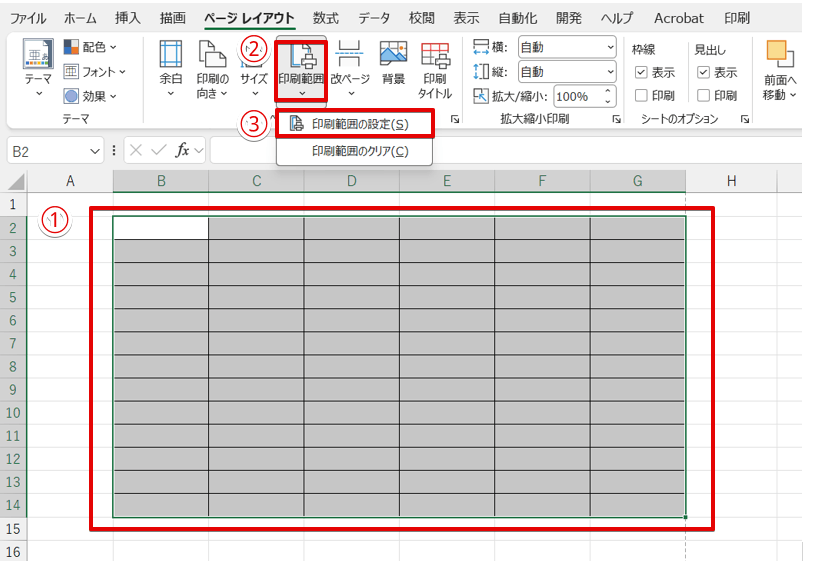Switch to the 開発 tab
This screenshot has height=561, width=831.
pos(569,18)
